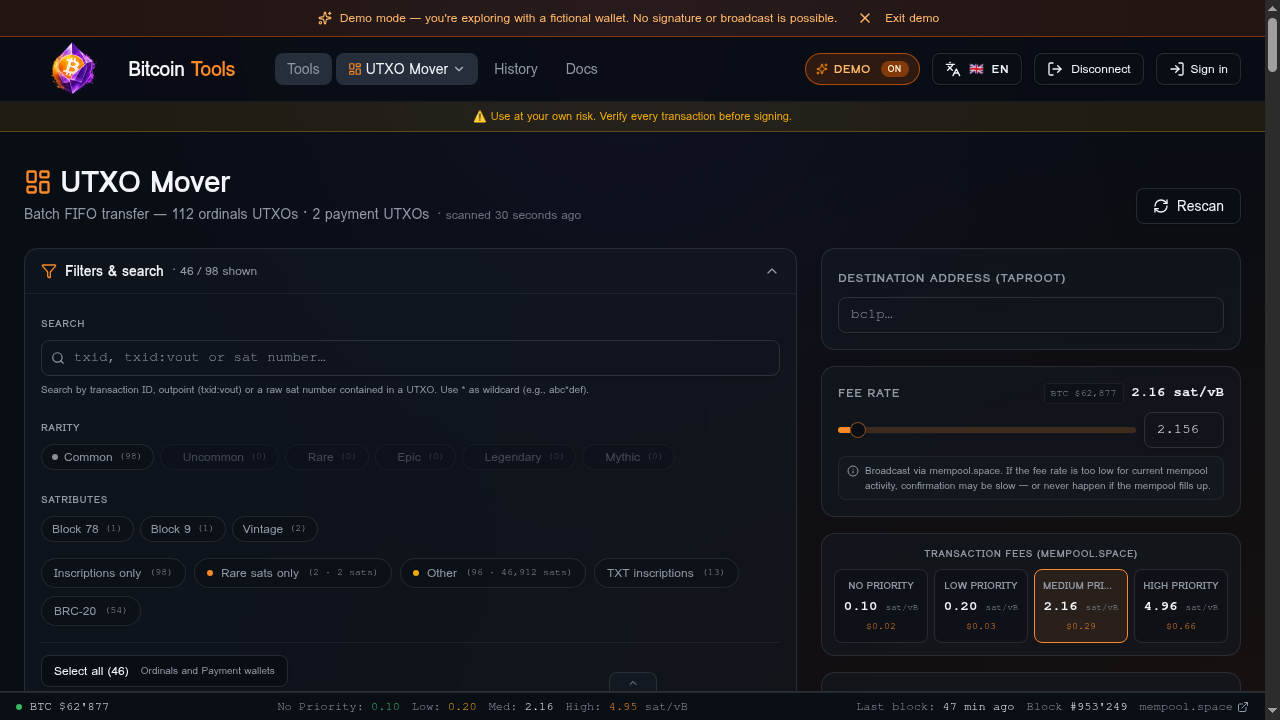Open the Docs page

tap(581, 69)
